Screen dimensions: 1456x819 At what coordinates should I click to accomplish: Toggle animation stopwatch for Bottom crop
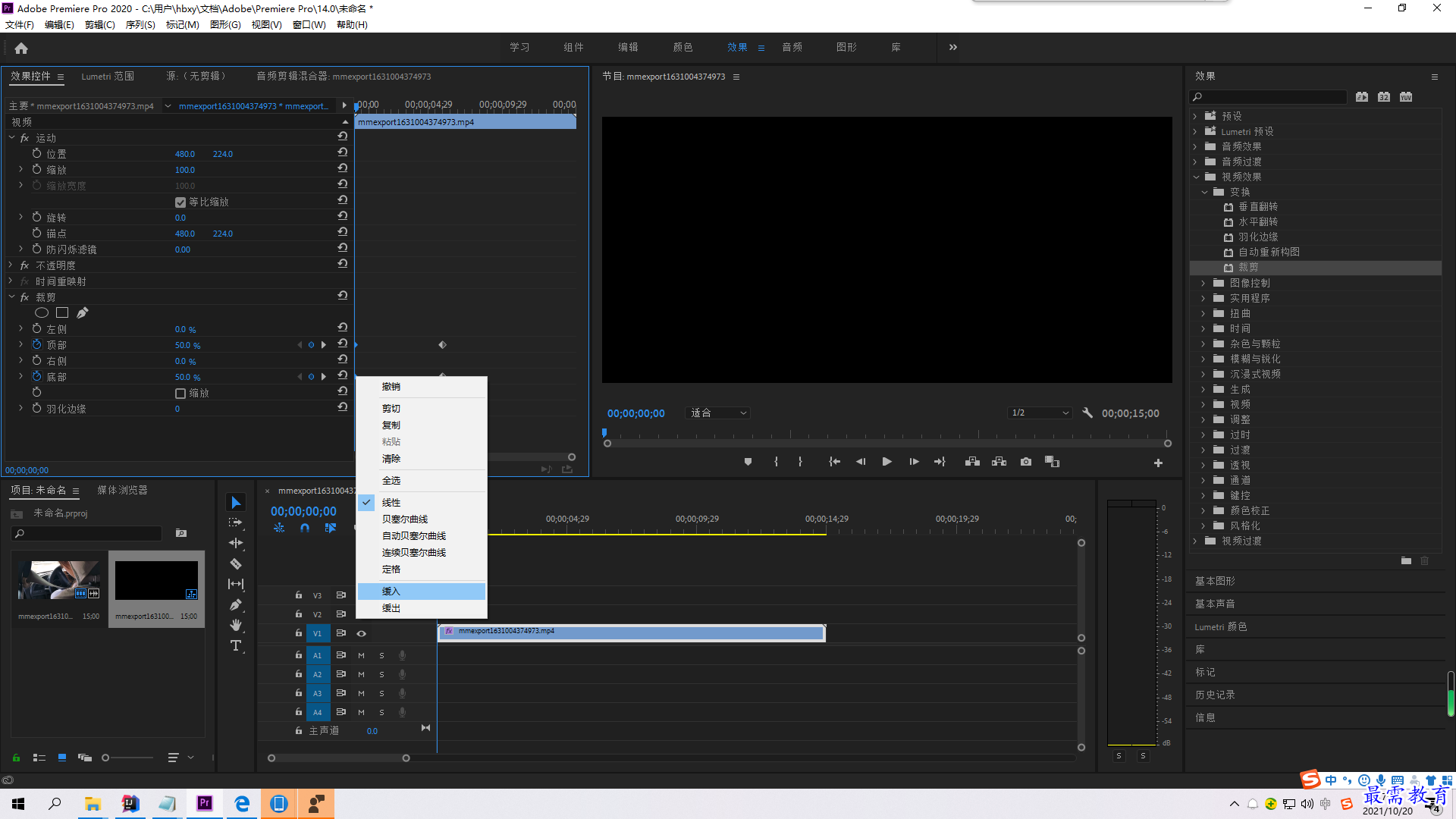(36, 376)
